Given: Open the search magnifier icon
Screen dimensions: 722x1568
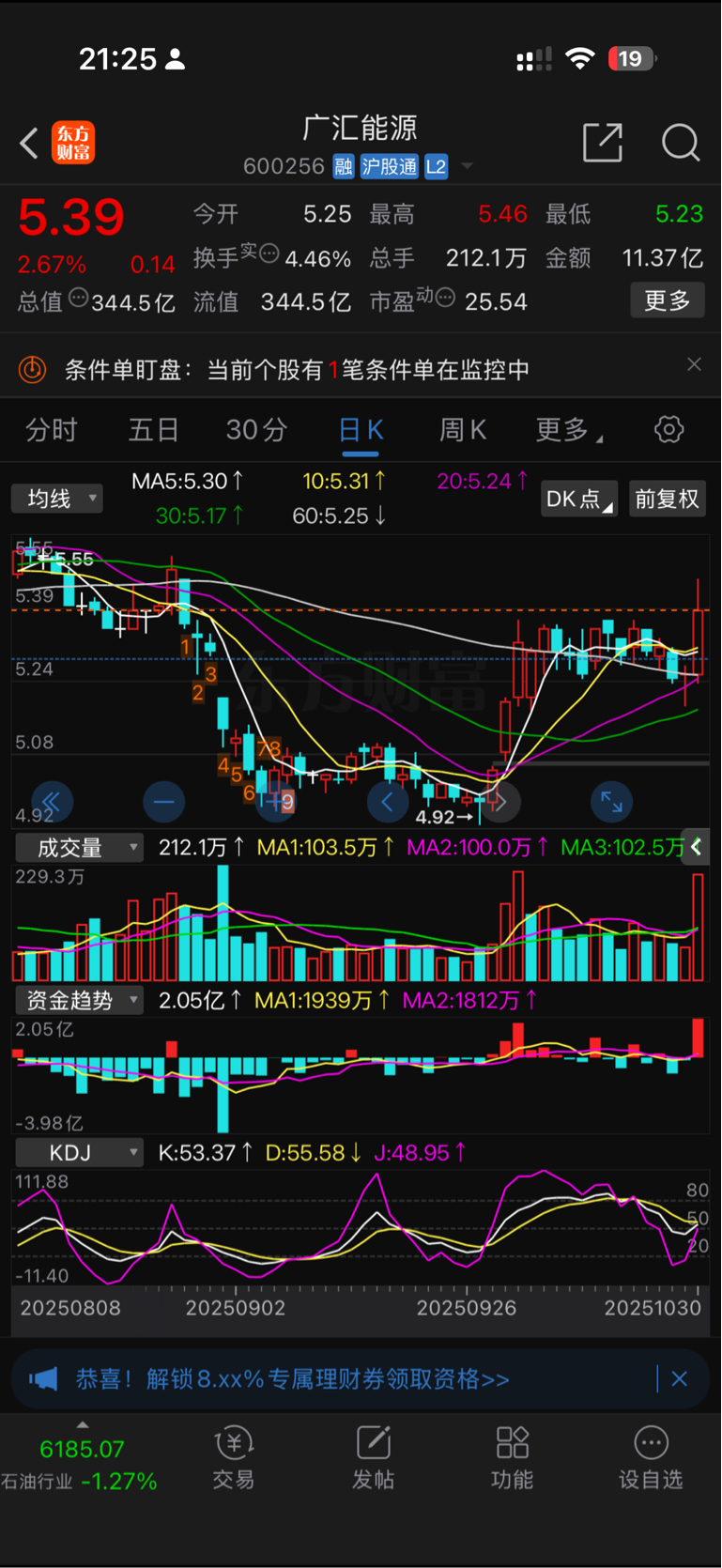Looking at the screenshot, I should click(x=681, y=143).
